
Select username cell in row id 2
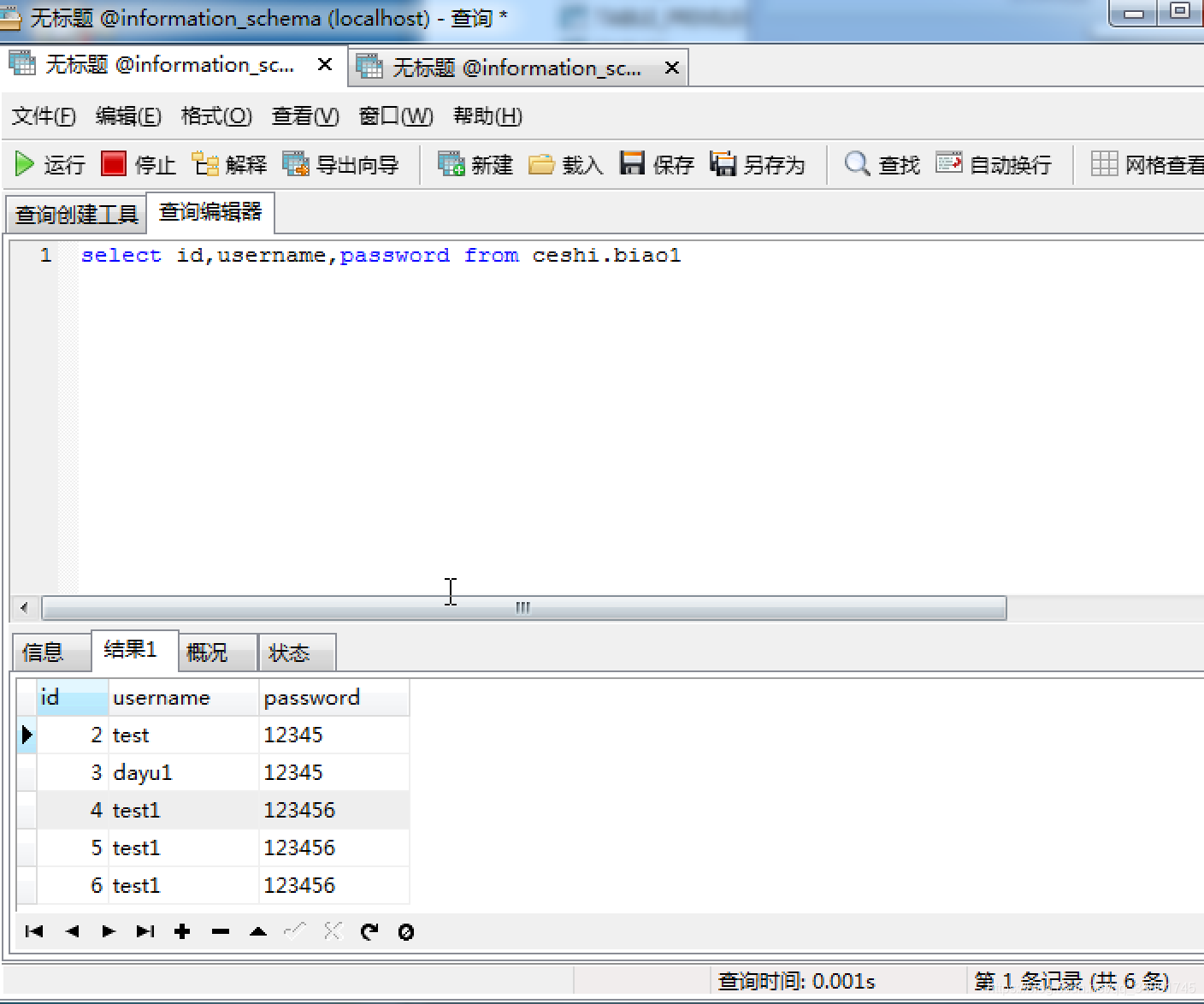tap(183, 735)
